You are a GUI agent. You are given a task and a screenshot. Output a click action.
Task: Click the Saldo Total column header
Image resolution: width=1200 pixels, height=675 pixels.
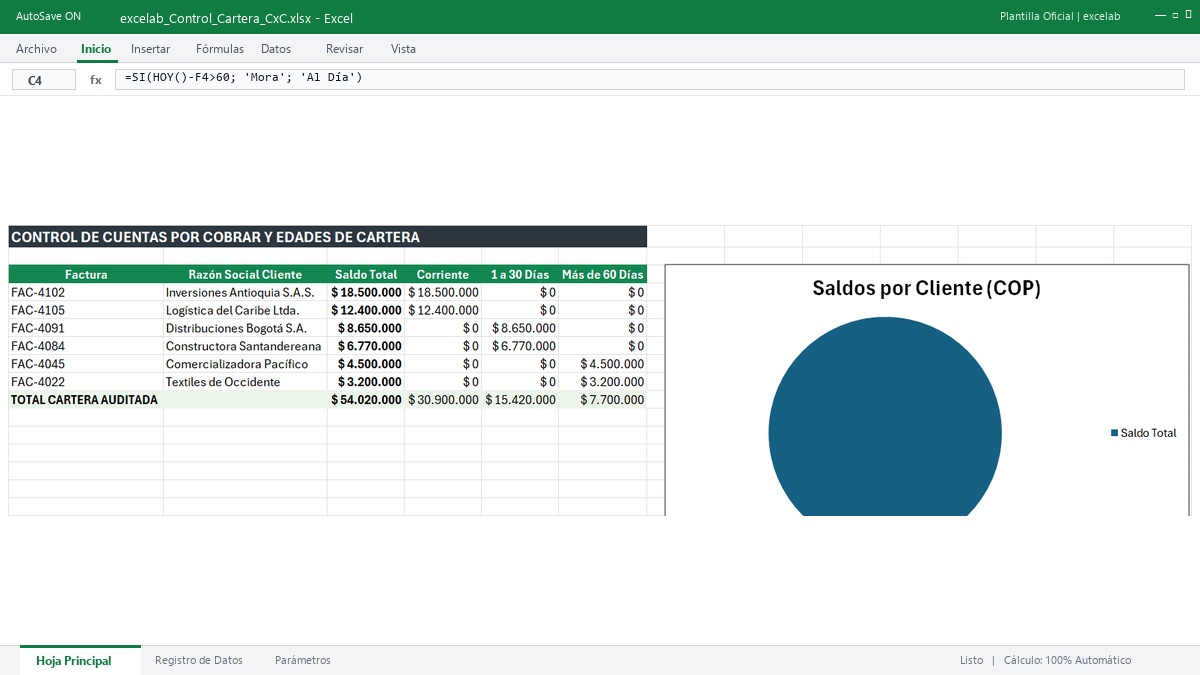tap(366, 274)
